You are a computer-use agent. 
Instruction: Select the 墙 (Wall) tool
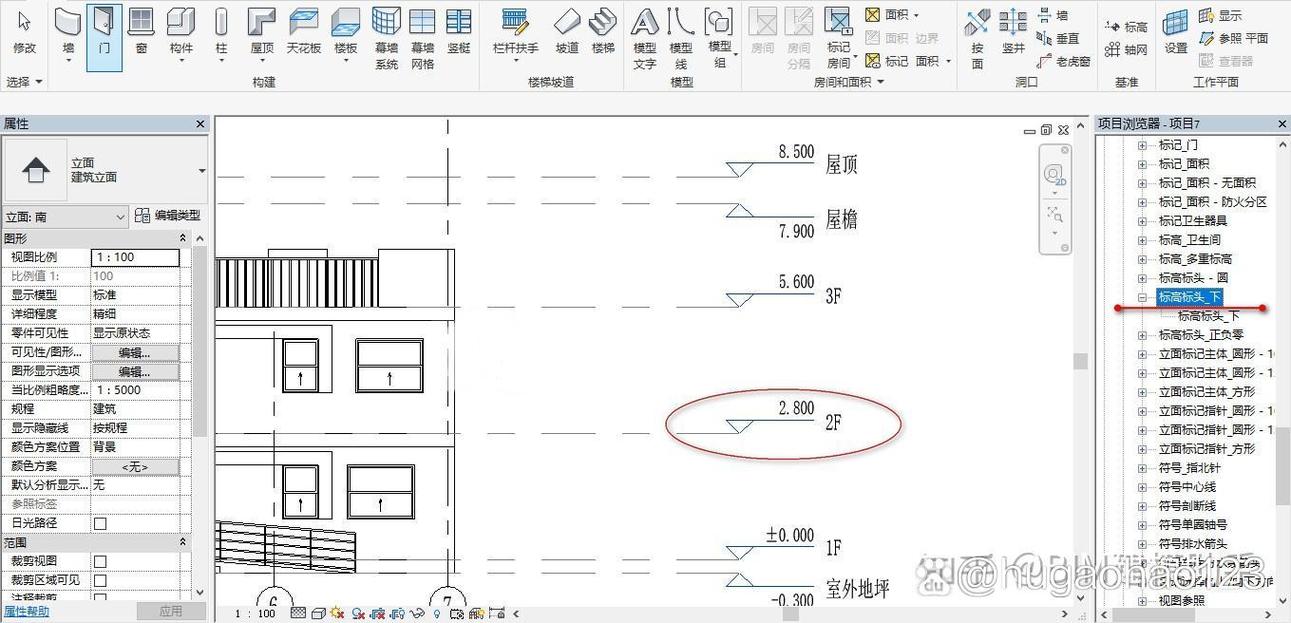pos(68,34)
